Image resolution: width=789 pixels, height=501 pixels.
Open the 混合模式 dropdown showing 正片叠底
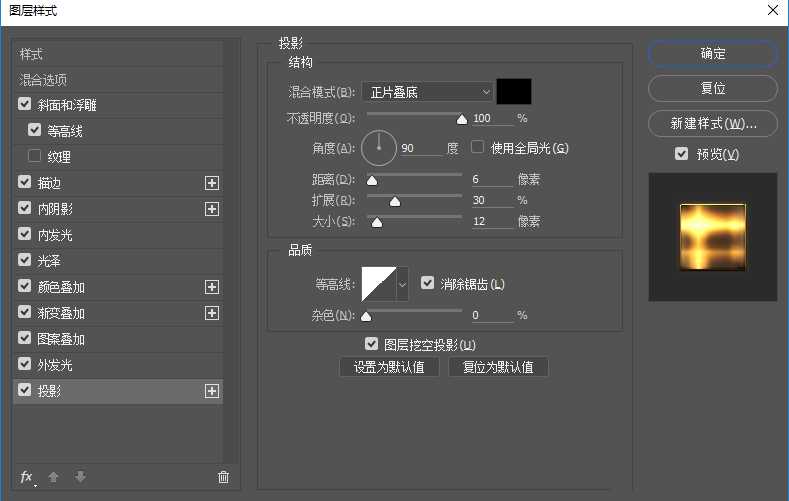428,92
